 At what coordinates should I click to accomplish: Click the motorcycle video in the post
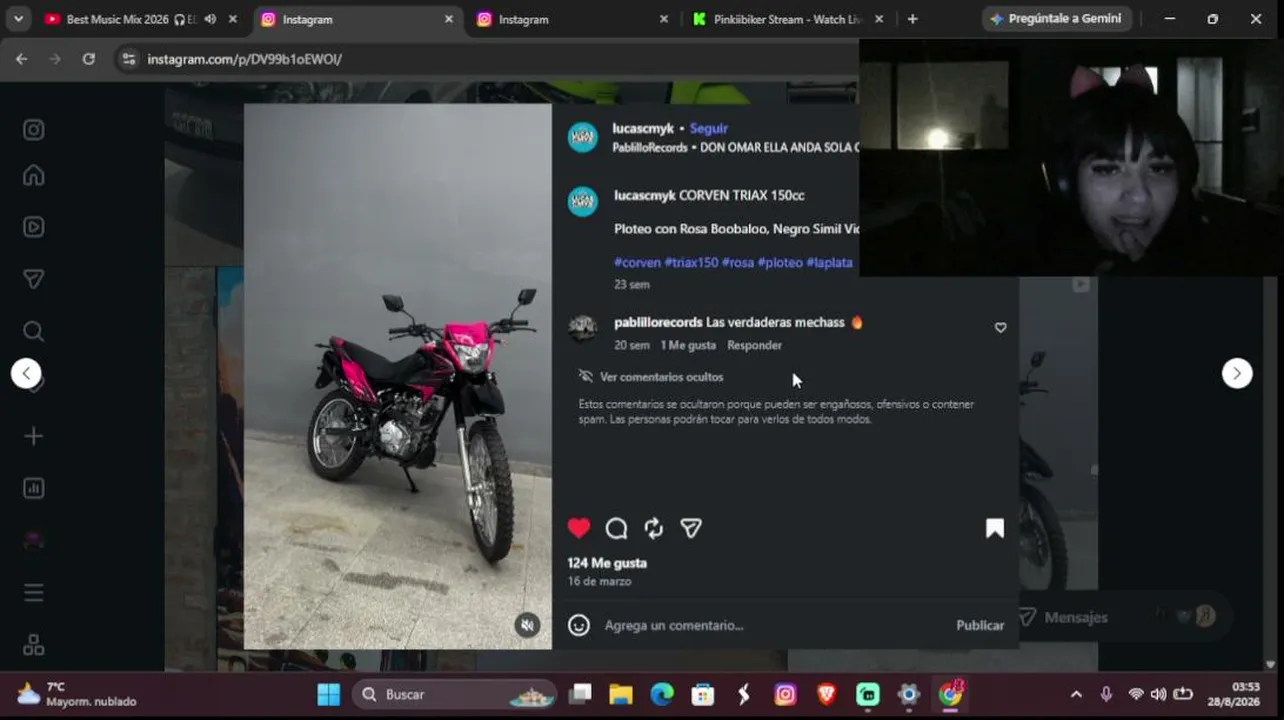[398, 376]
